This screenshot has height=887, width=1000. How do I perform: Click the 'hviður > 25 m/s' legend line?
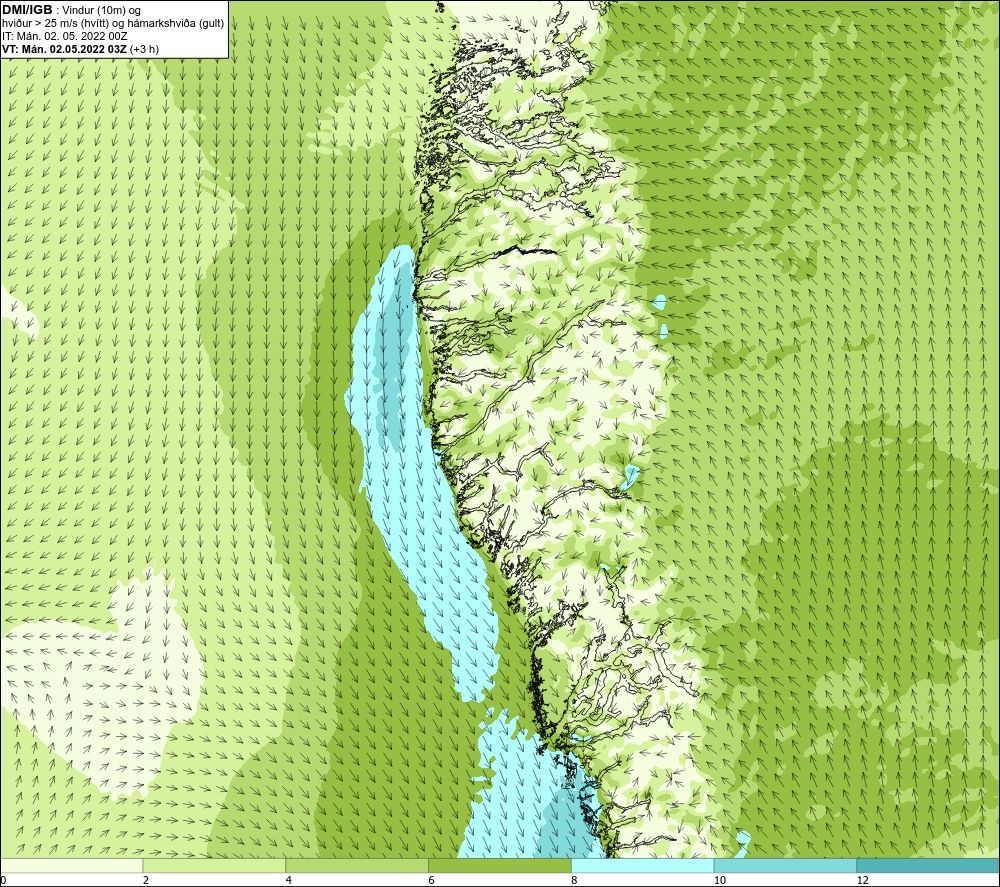(113, 24)
